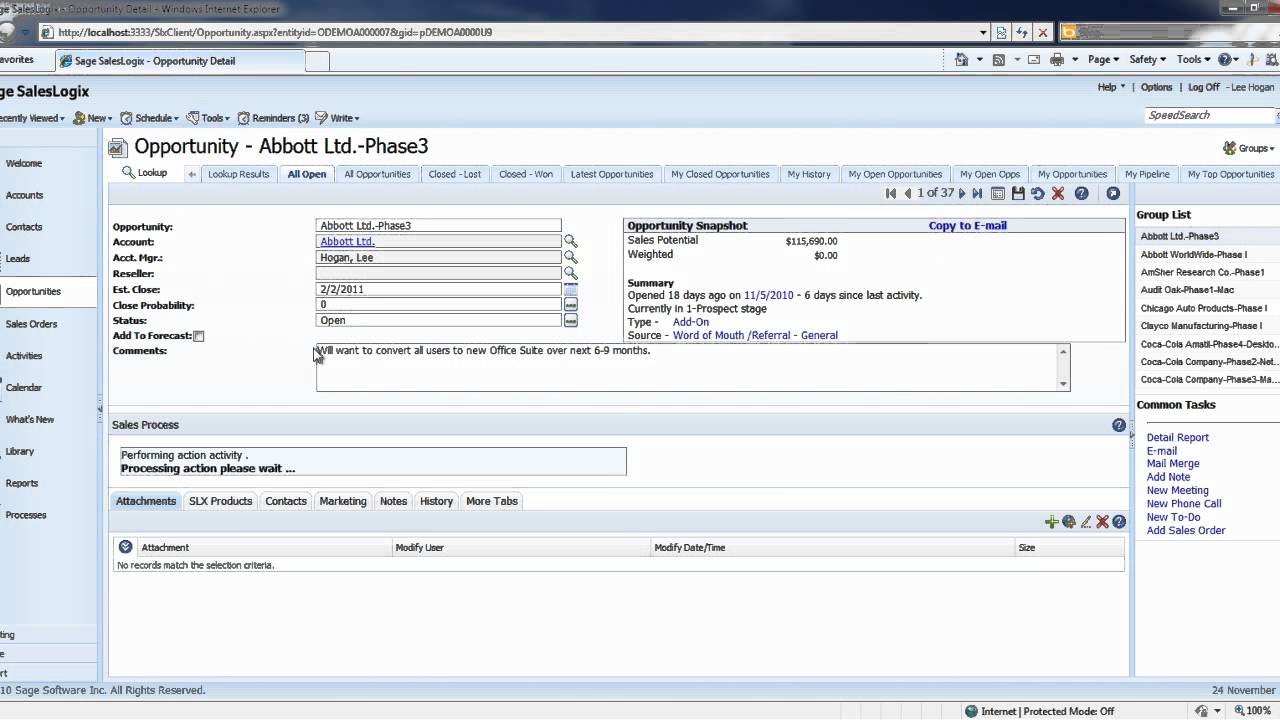Open help in the attachments toolbar
Viewport: 1280px width, 720px height.
click(x=1119, y=522)
